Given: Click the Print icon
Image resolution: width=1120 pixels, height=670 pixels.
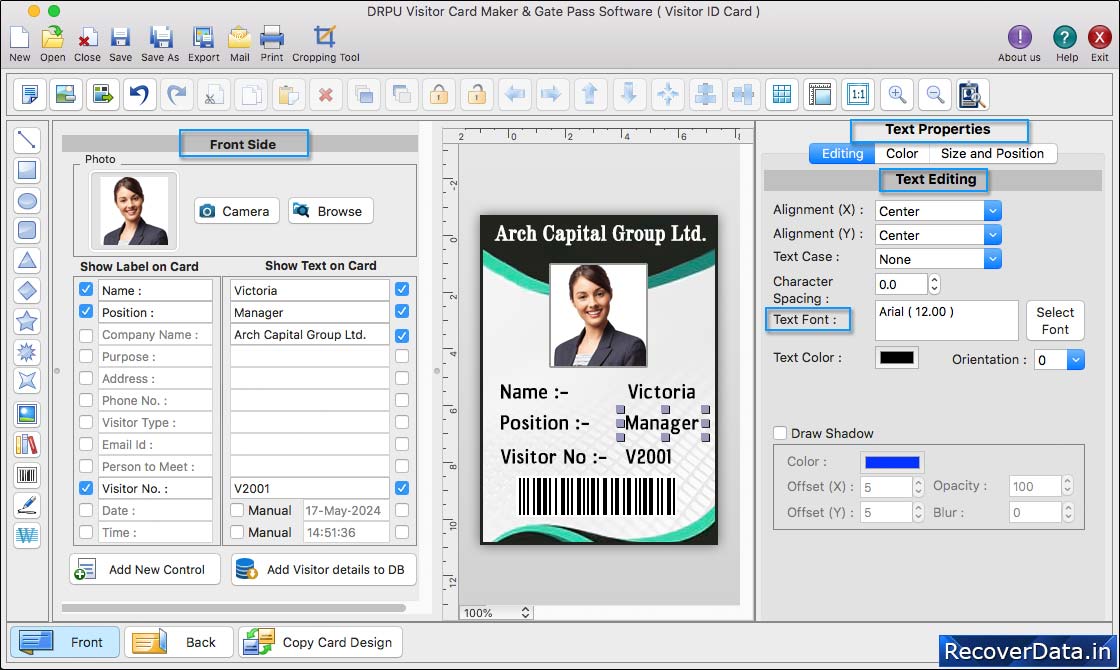Looking at the screenshot, I should point(271,37).
